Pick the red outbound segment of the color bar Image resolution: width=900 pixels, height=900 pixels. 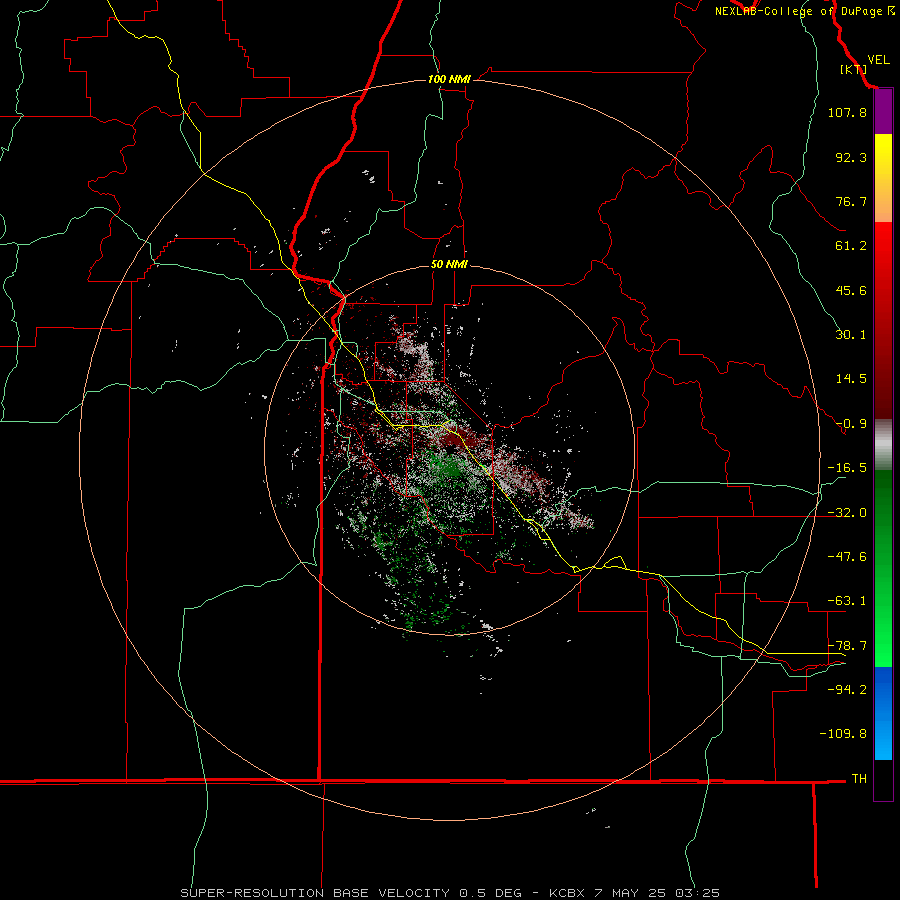[883, 320]
